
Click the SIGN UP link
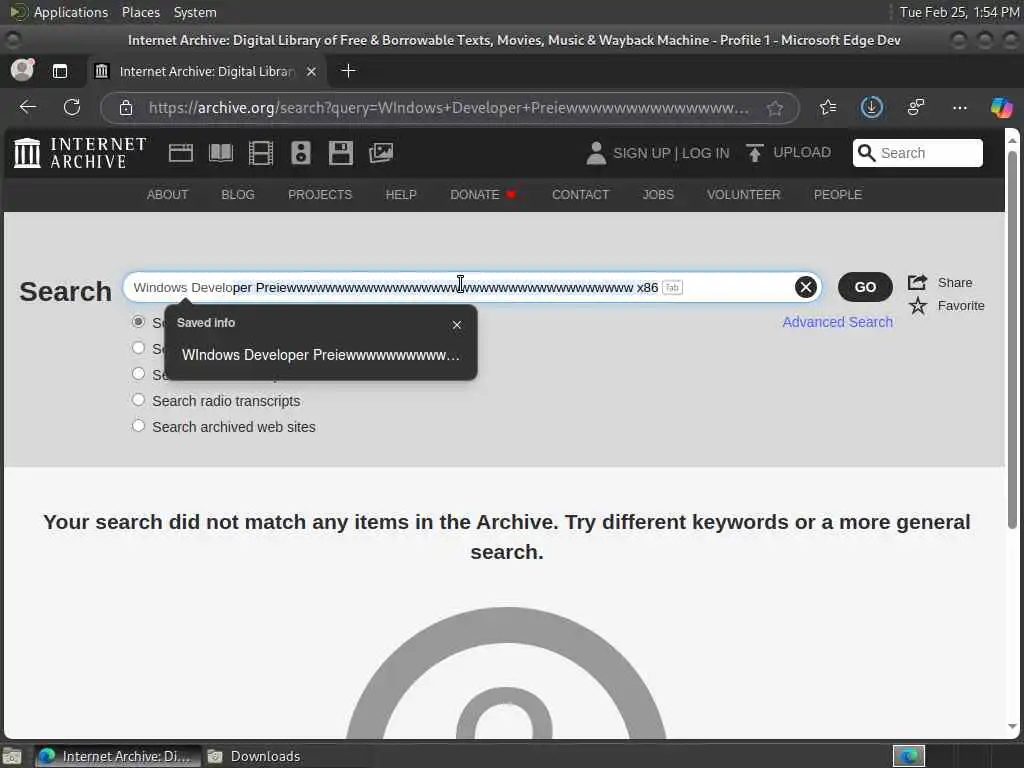[x=641, y=153]
